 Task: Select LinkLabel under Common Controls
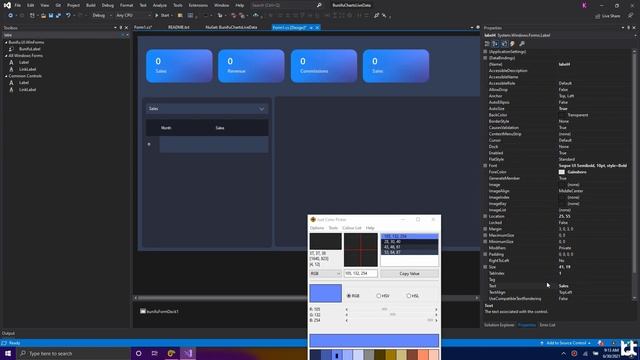coord(27,89)
